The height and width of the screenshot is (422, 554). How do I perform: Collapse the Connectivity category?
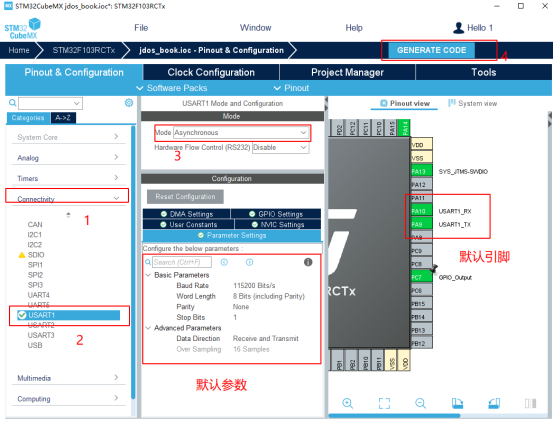pos(68,199)
